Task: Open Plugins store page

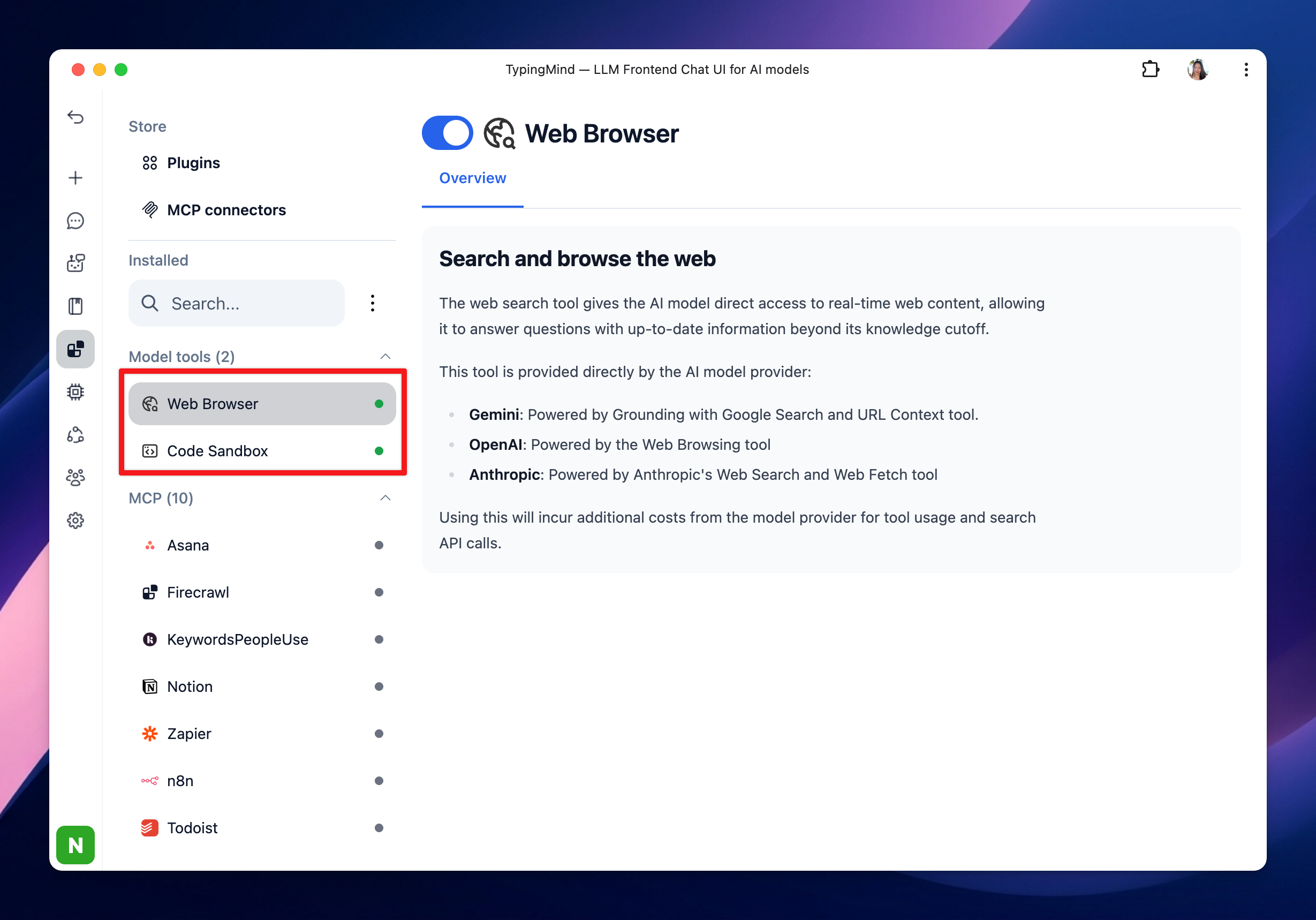Action: 262,163
